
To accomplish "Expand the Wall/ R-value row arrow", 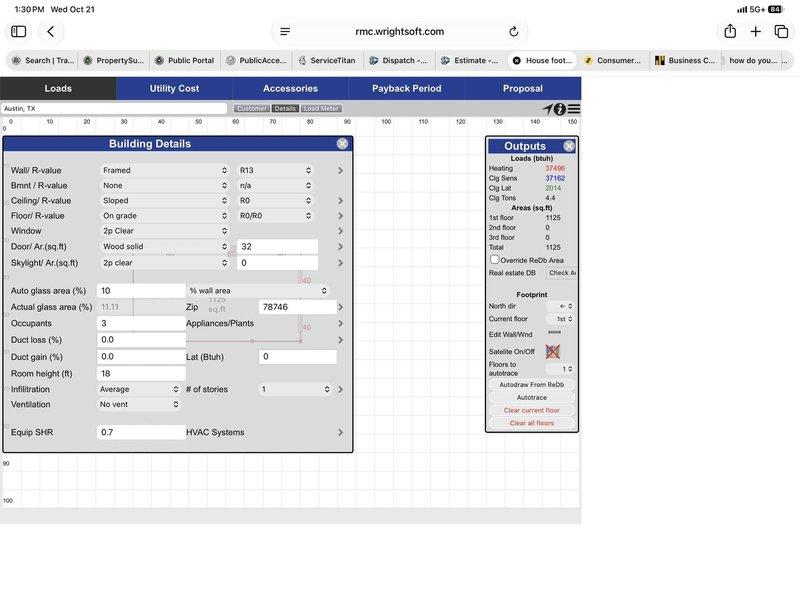I will (340, 170).
